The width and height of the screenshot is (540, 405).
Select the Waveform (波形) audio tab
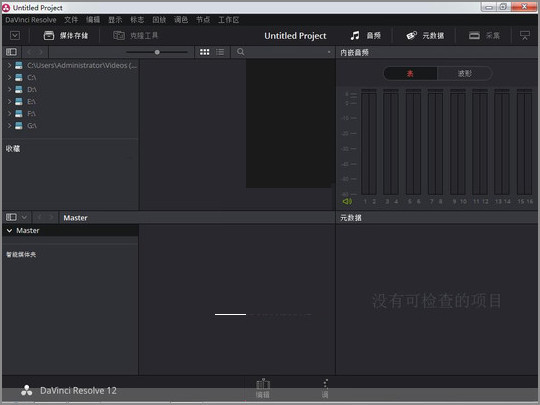click(465, 73)
